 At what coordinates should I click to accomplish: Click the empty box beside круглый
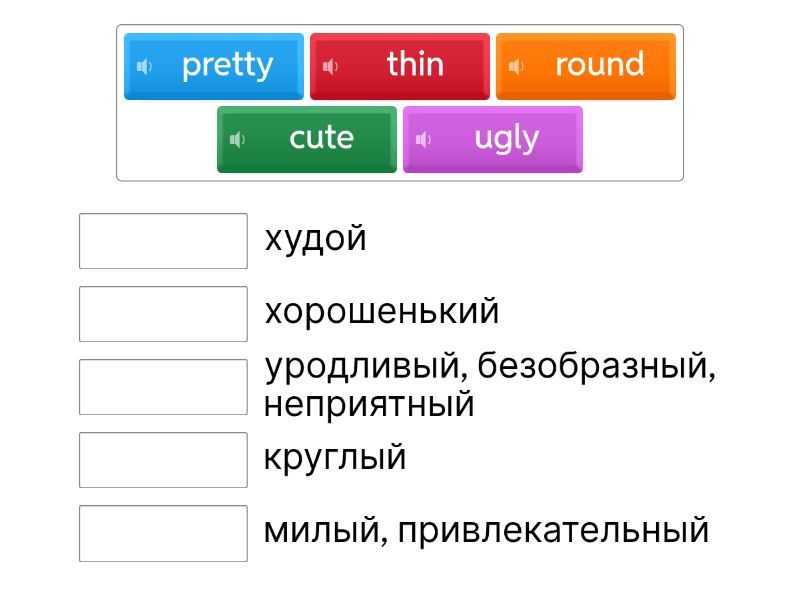(x=163, y=460)
